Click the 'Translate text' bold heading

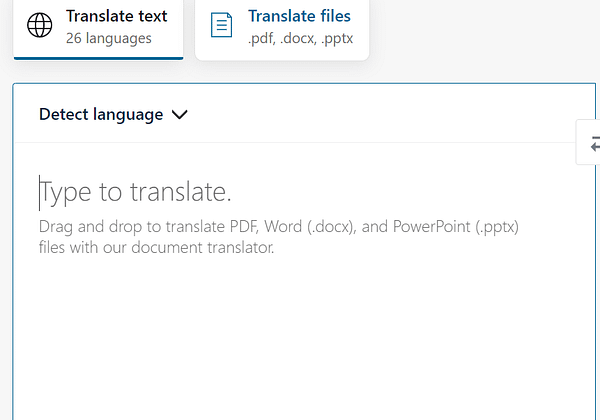point(116,16)
